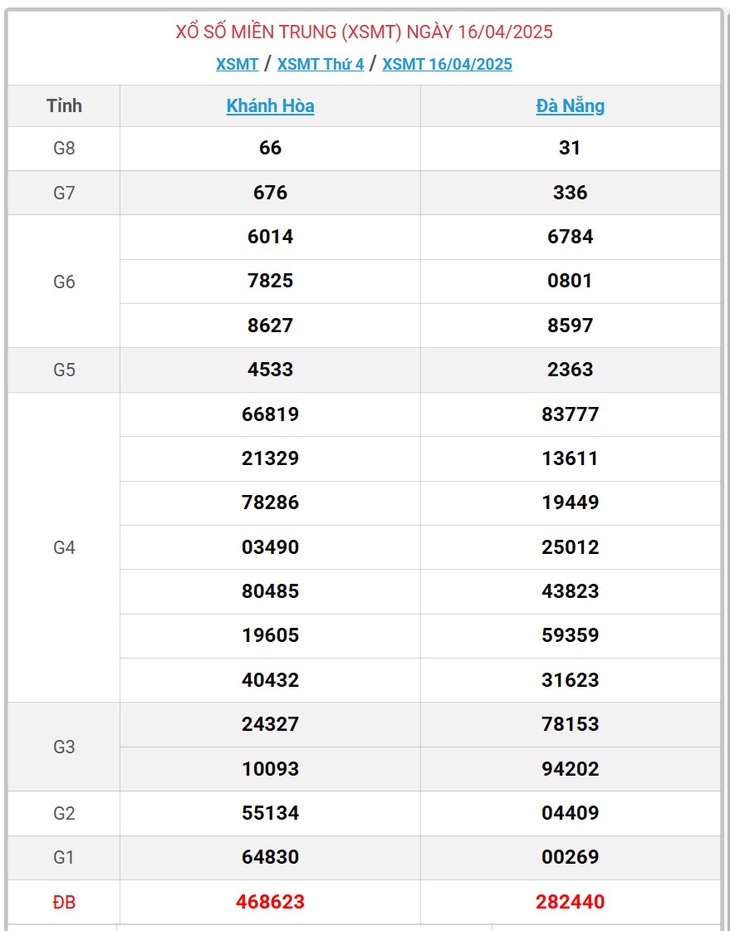Select Khánh Hòa G7 number 676
Image resolution: width=730 pixels, height=931 pixels.
(x=270, y=192)
